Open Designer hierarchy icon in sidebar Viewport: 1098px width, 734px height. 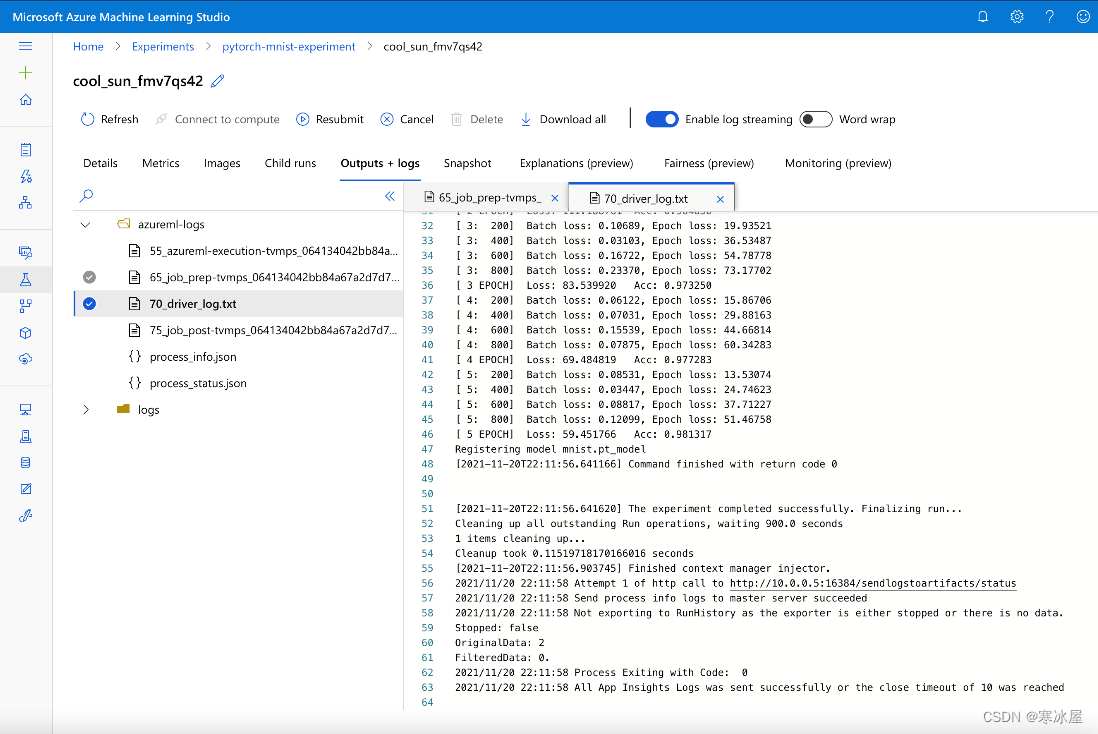[x=26, y=202]
